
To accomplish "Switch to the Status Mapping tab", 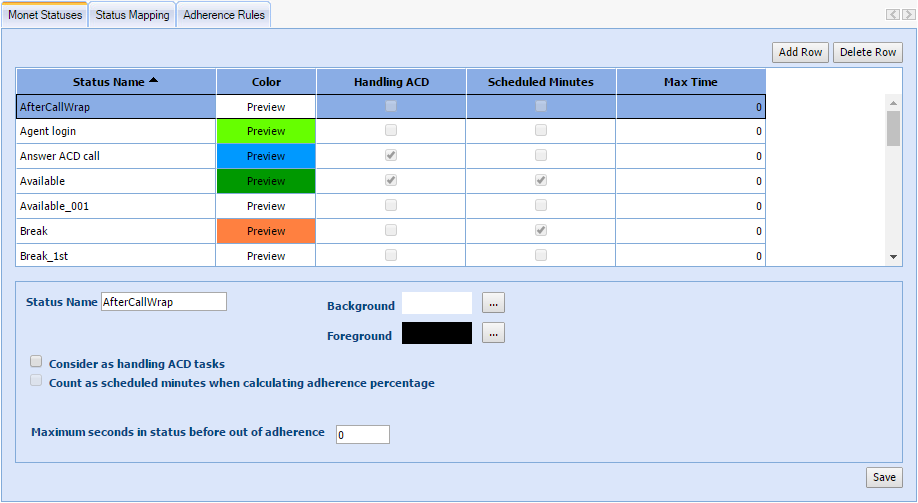I will pyautogui.click(x=132, y=15).
